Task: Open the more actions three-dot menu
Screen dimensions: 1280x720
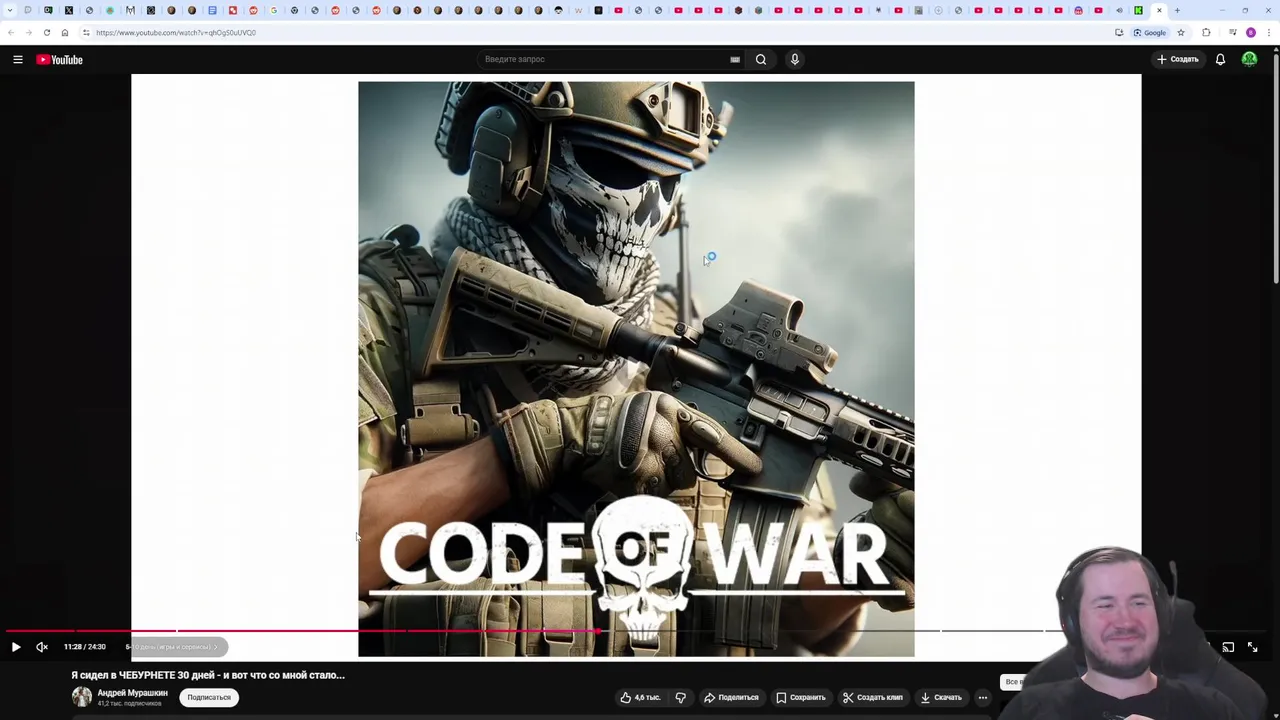Action: point(983,697)
